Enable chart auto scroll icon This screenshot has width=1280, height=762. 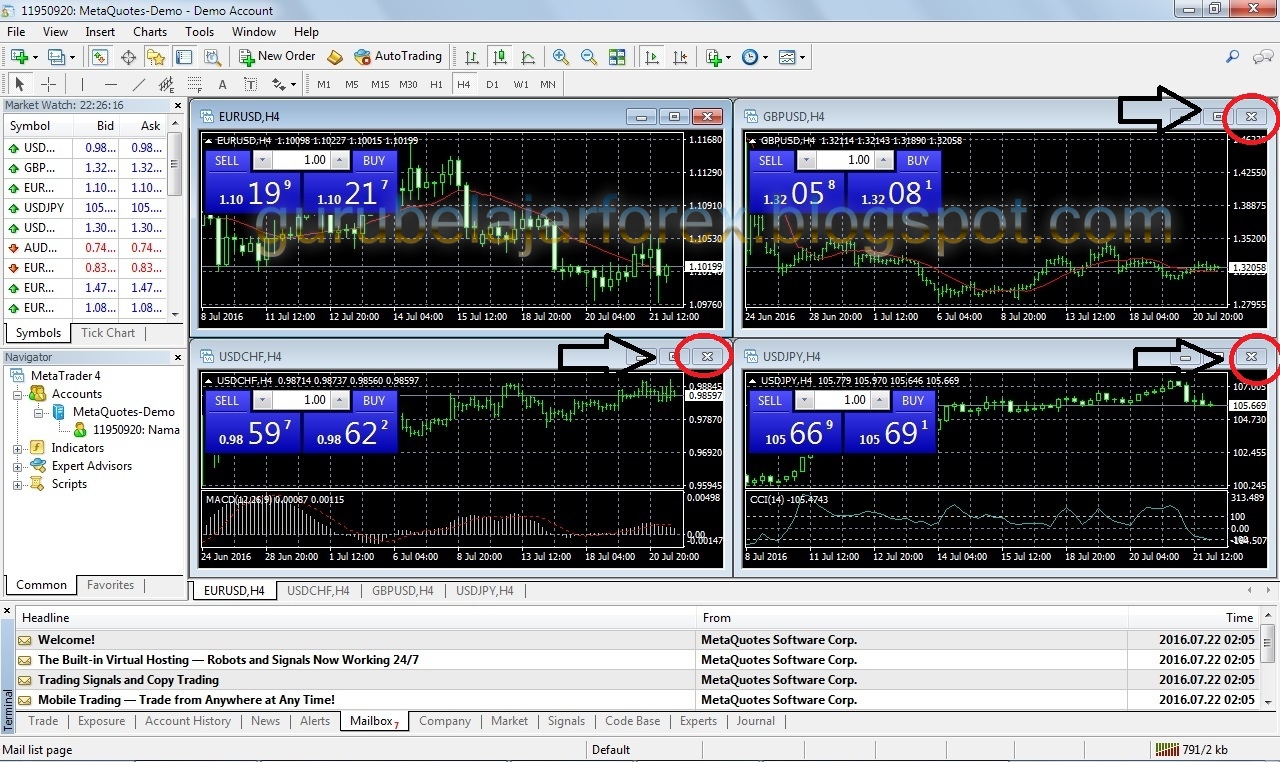(x=652, y=57)
